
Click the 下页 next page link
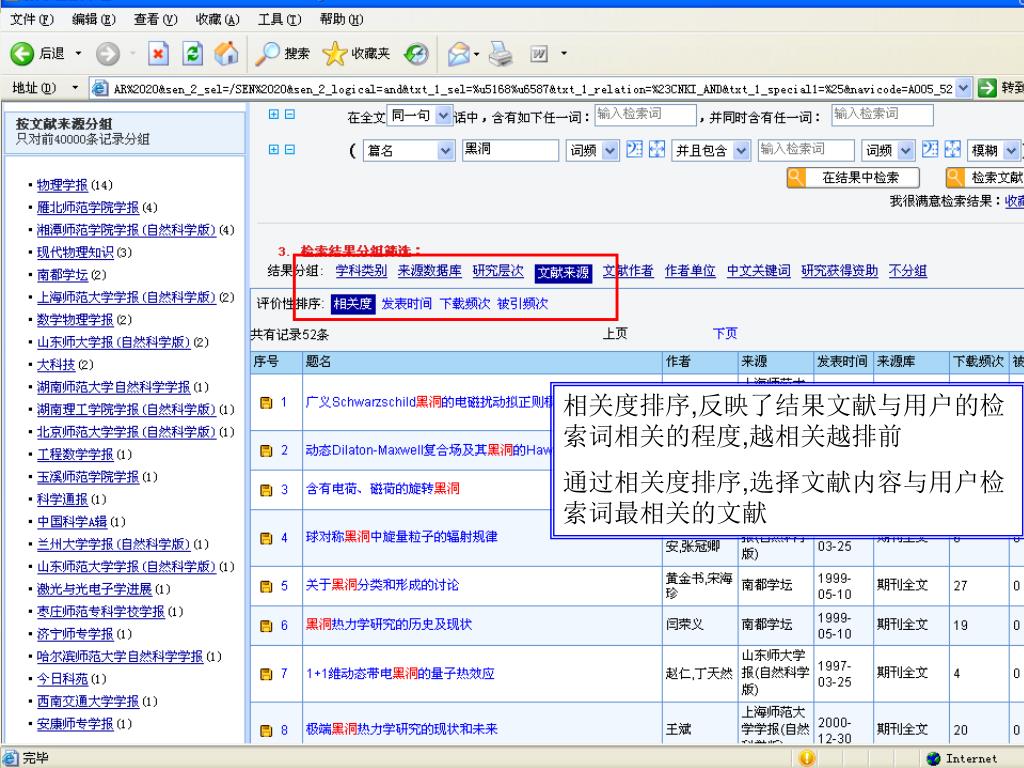click(x=725, y=333)
